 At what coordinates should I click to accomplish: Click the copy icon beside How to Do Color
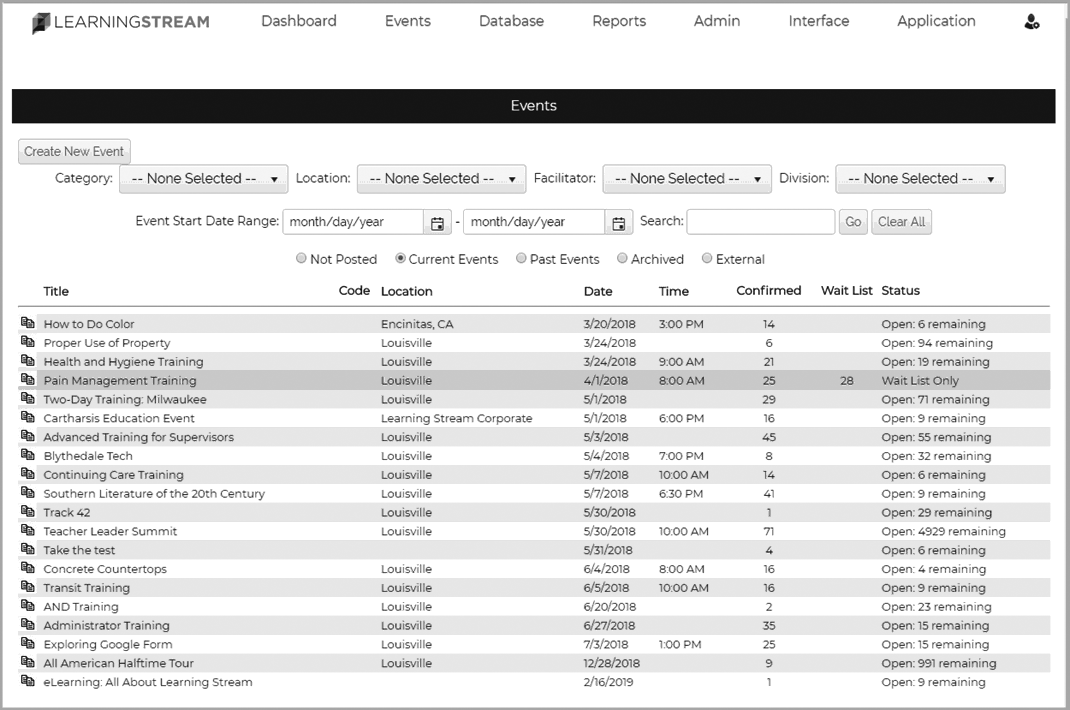click(27, 322)
